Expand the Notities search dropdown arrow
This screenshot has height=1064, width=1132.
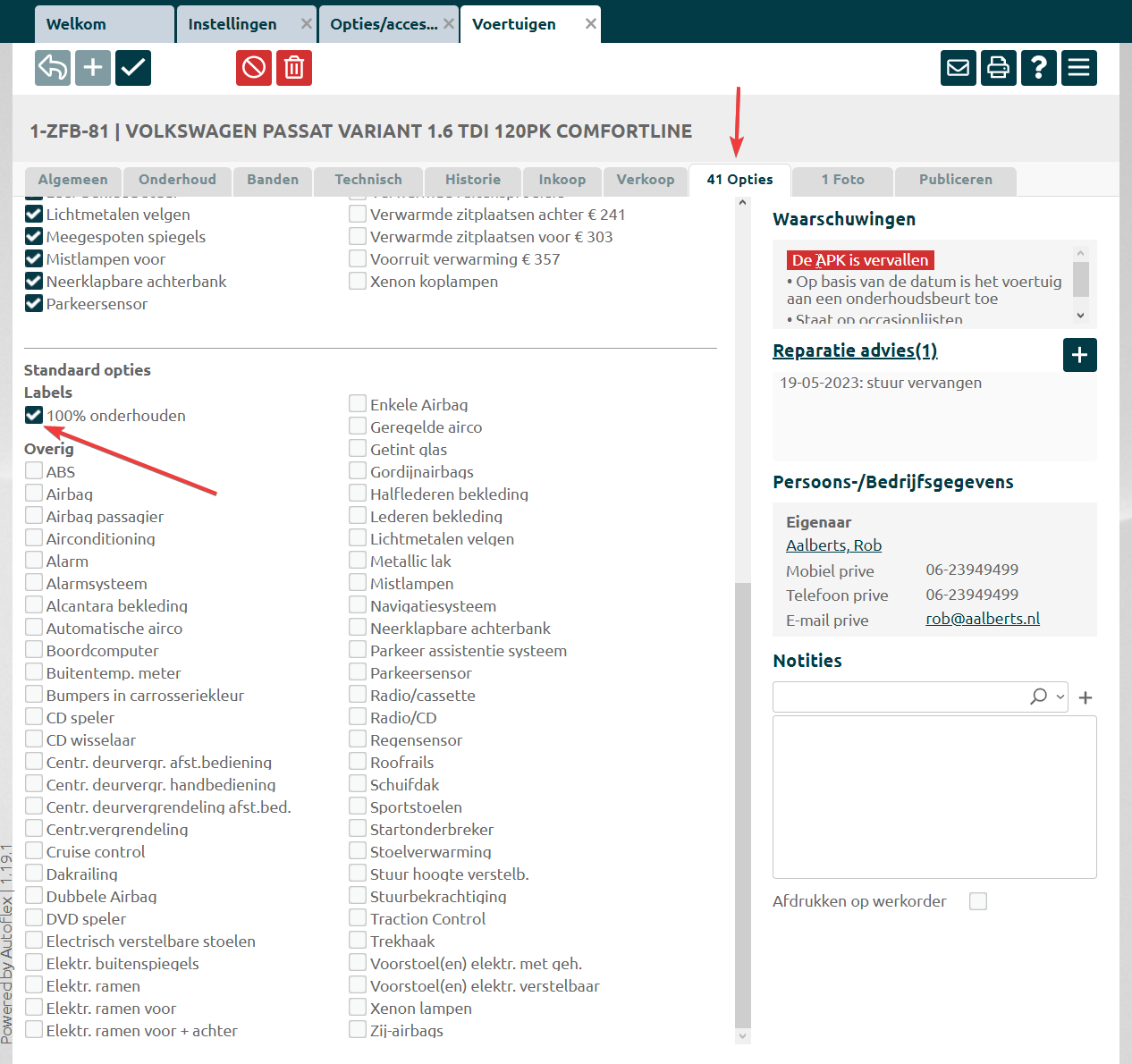1060,697
